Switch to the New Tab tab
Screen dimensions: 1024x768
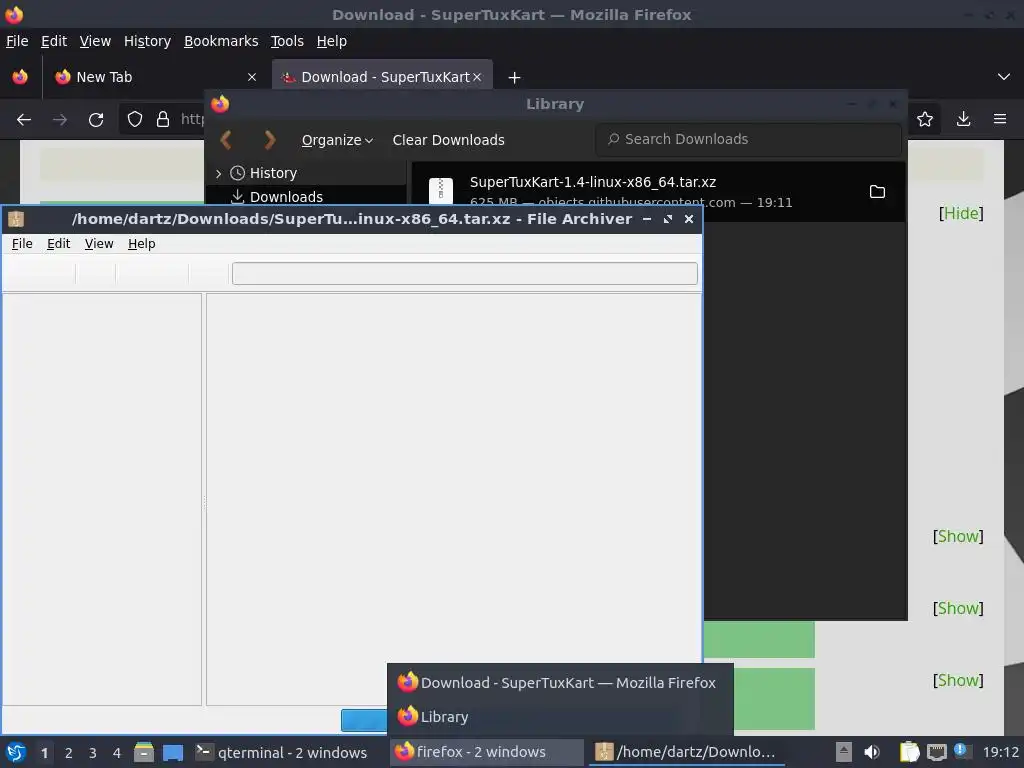click(x=154, y=77)
